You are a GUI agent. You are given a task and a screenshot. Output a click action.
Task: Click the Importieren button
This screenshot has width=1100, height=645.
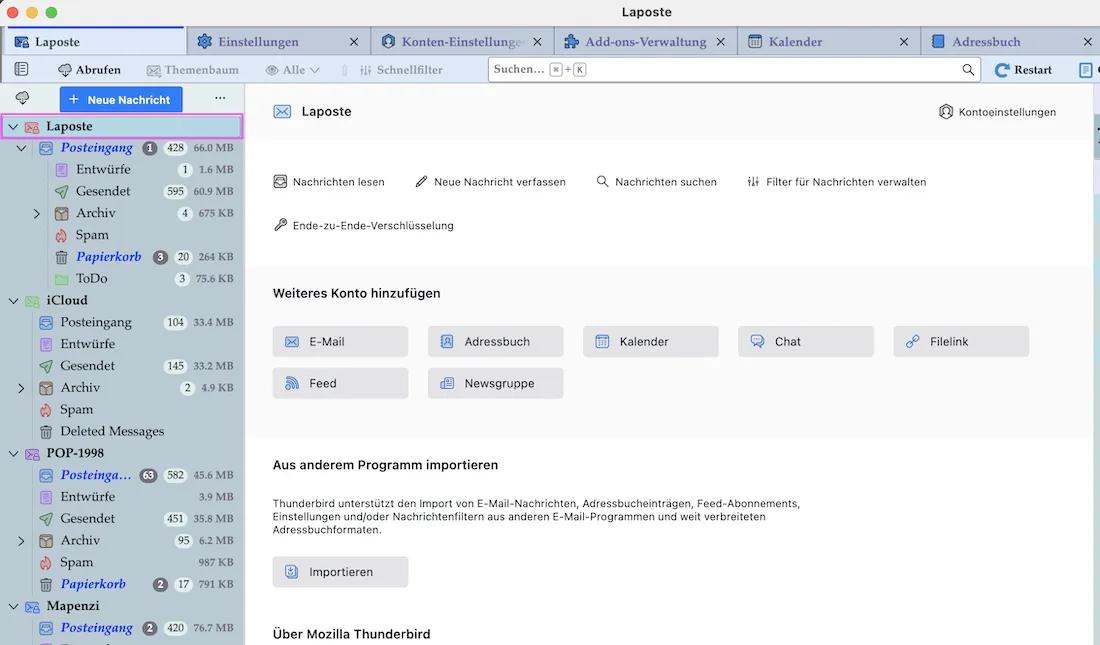[340, 572]
